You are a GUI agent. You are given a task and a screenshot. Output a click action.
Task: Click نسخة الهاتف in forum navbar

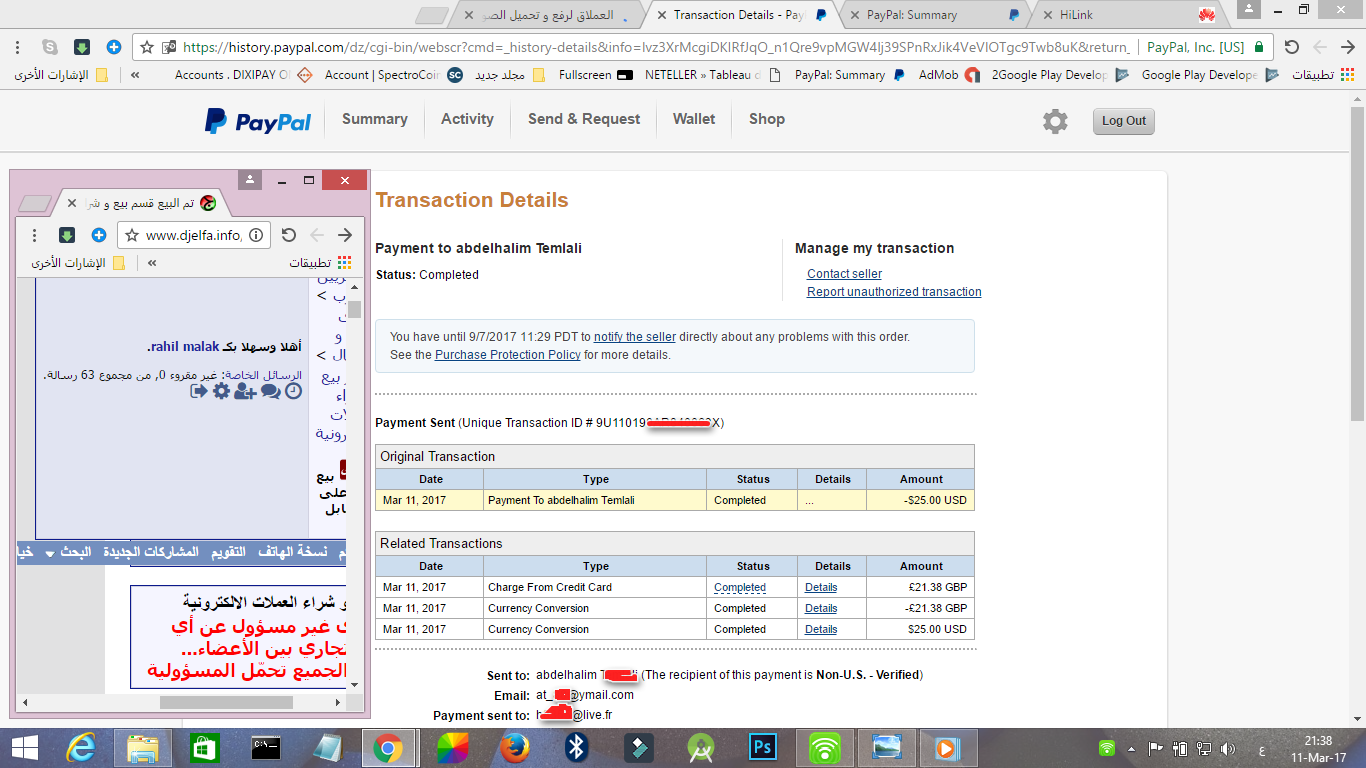293,552
